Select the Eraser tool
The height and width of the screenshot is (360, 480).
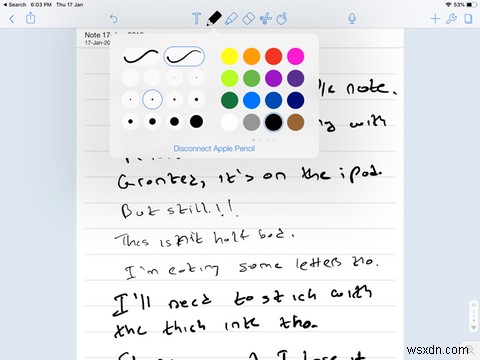pyautogui.click(x=248, y=19)
